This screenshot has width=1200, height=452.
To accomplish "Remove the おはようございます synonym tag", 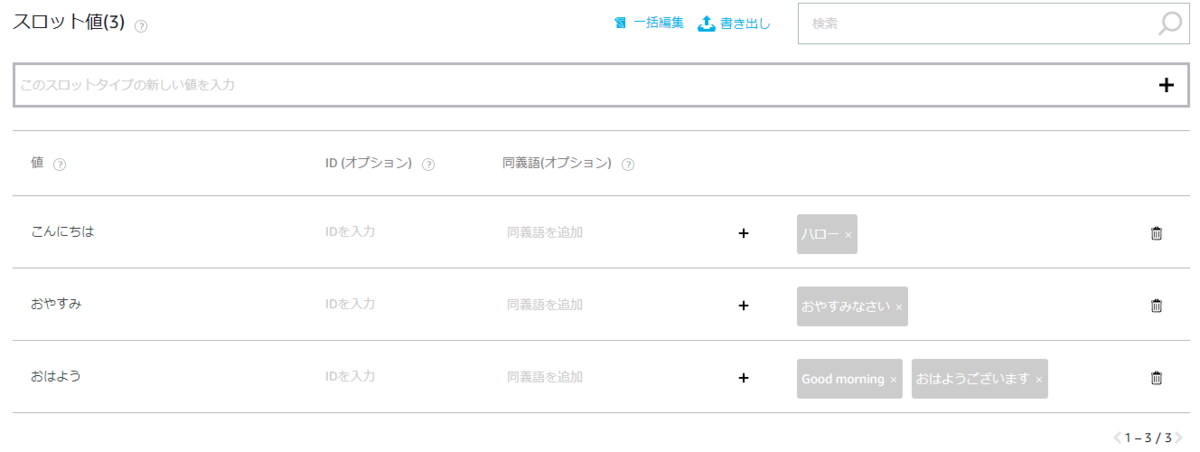I will click(1039, 380).
